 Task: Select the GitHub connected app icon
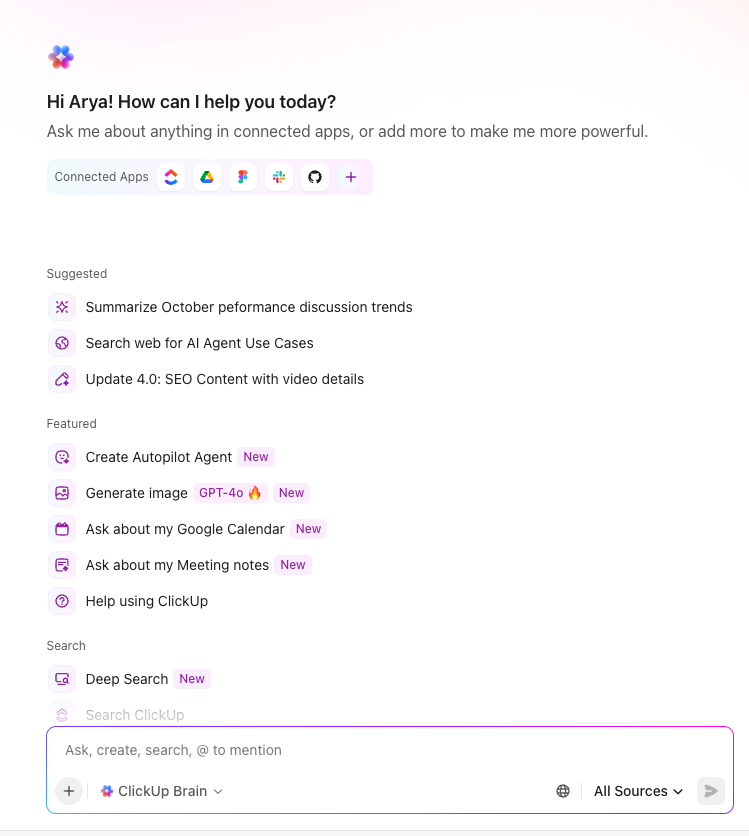(x=314, y=176)
